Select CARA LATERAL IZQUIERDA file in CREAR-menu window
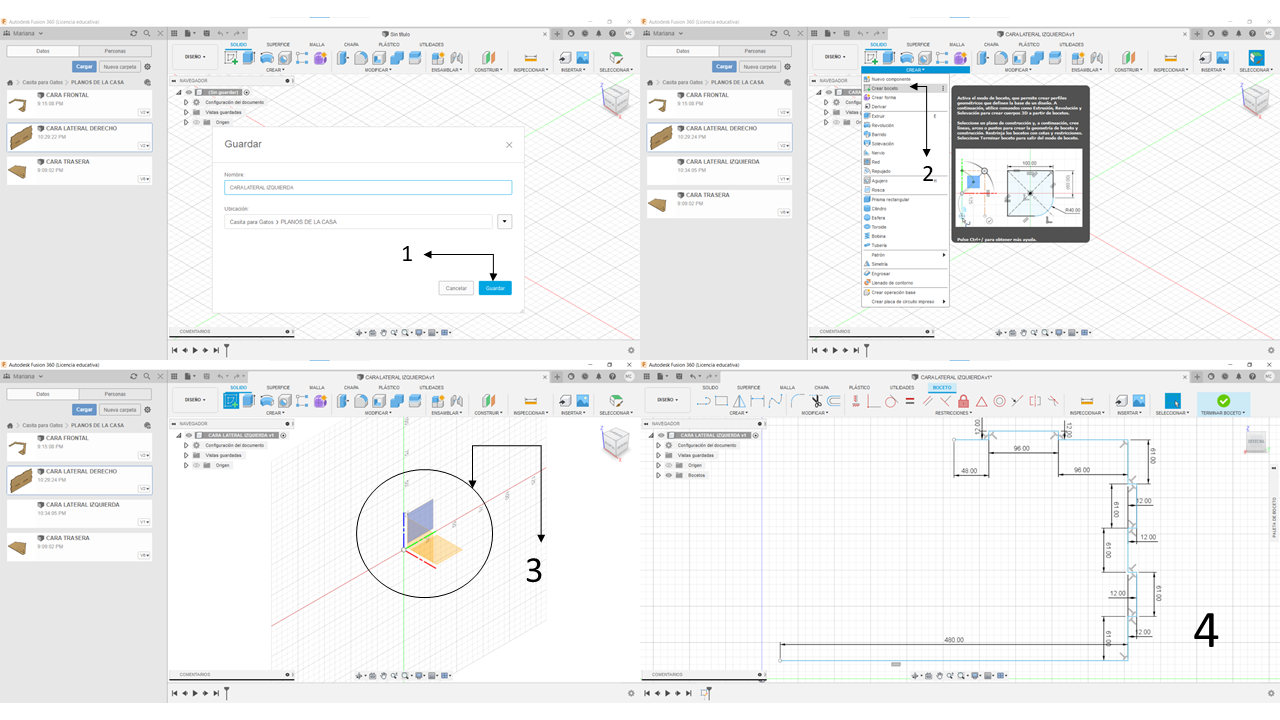 [718, 170]
